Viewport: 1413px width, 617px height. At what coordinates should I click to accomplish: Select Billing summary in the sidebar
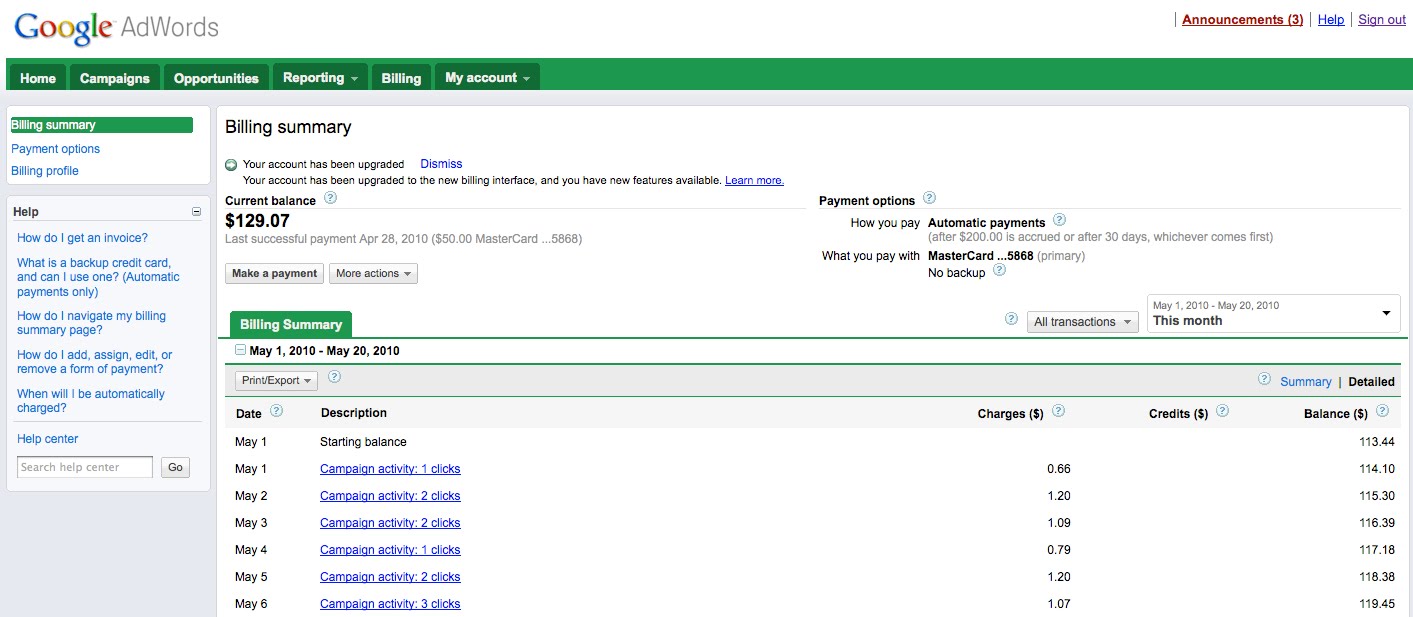(101, 125)
